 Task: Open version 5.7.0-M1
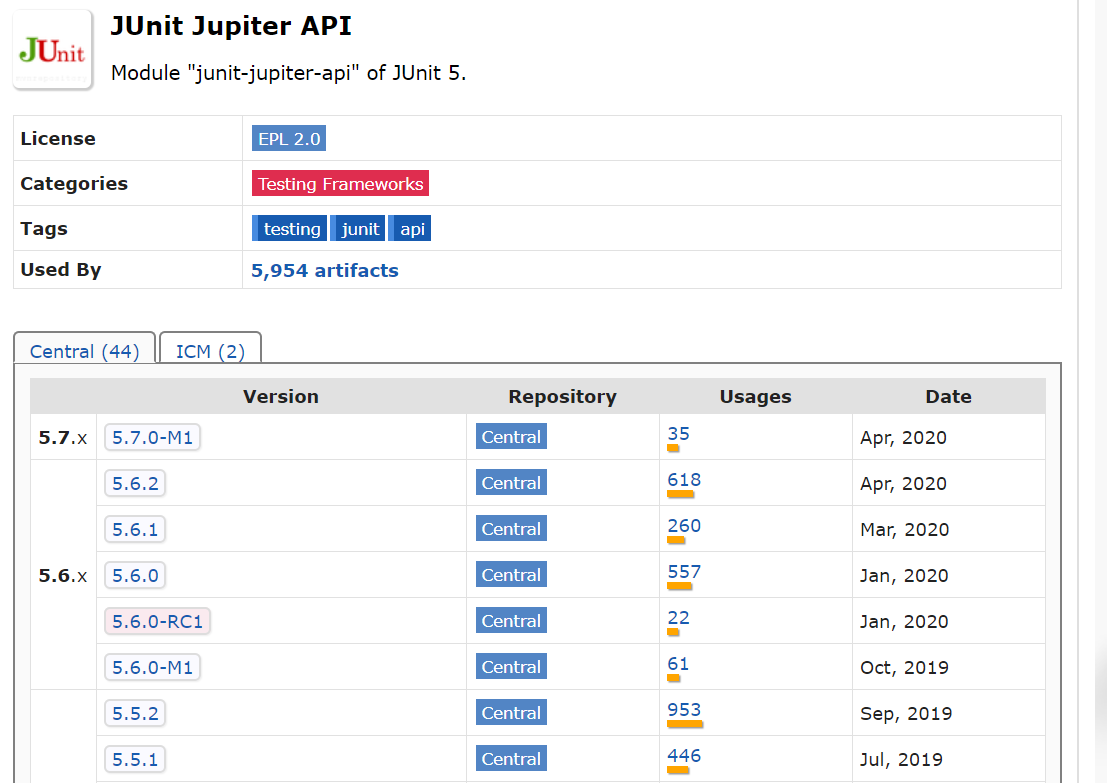[152, 437]
